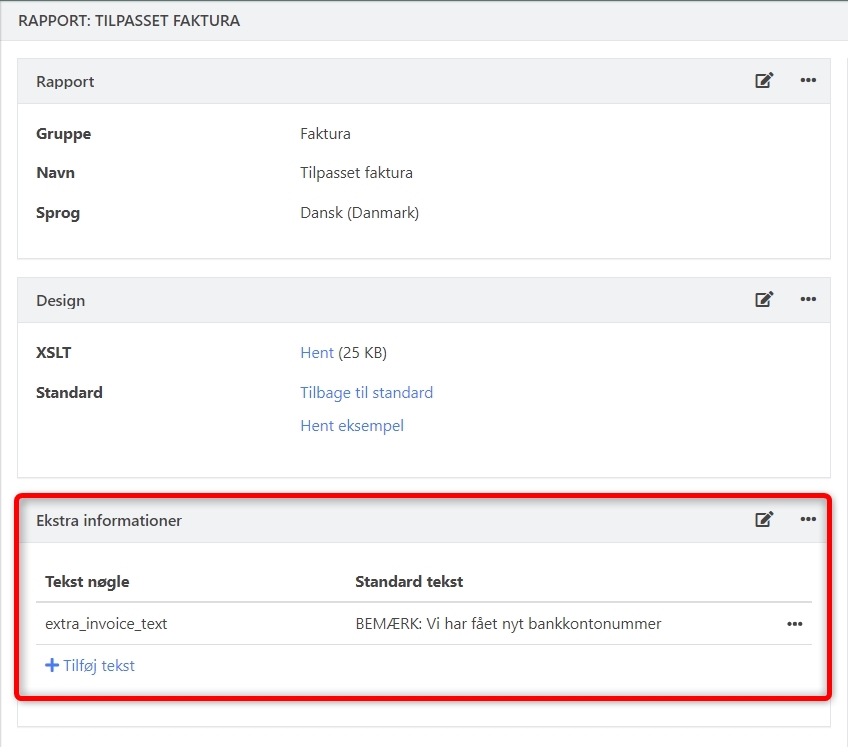Screen dimensions: 848x747
Task: Open row options for extra_invoice_text
Action: pos(794,624)
